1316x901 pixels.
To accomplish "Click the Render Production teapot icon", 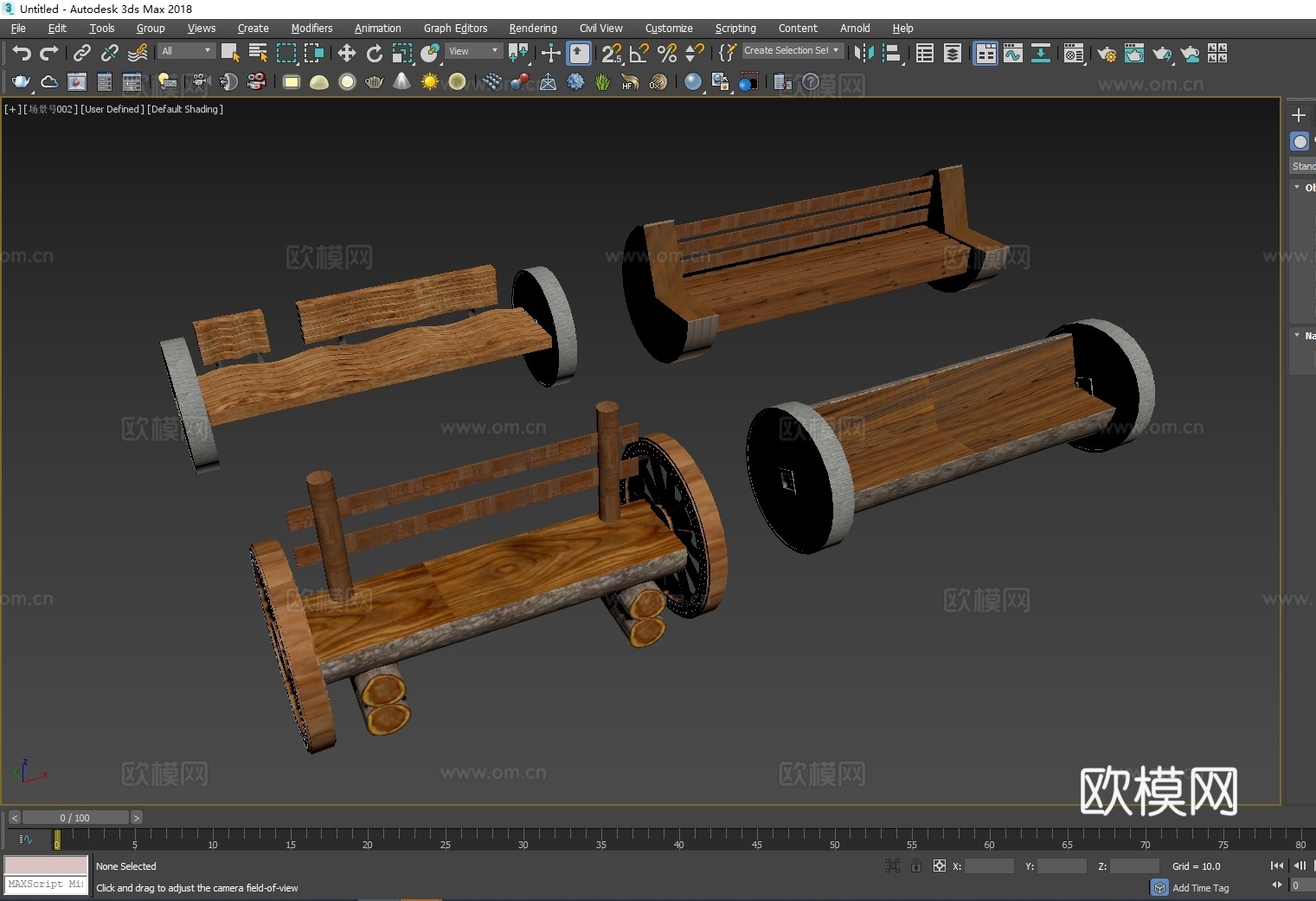I will pos(1162,54).
